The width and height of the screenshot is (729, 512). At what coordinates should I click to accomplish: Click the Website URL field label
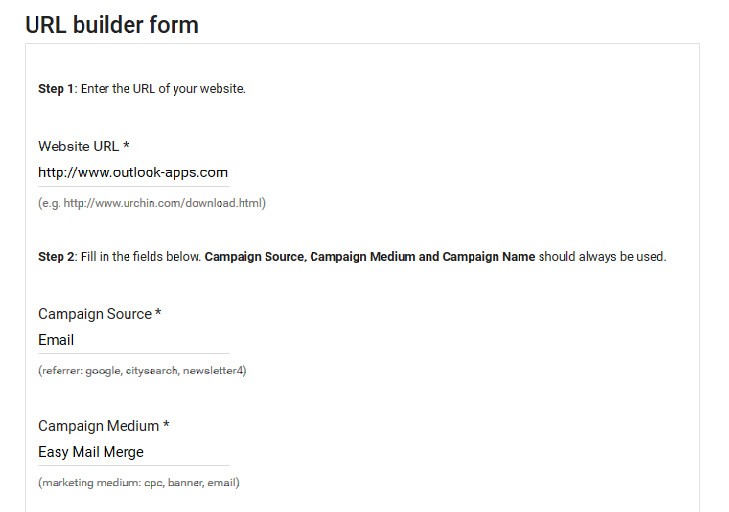78,146
